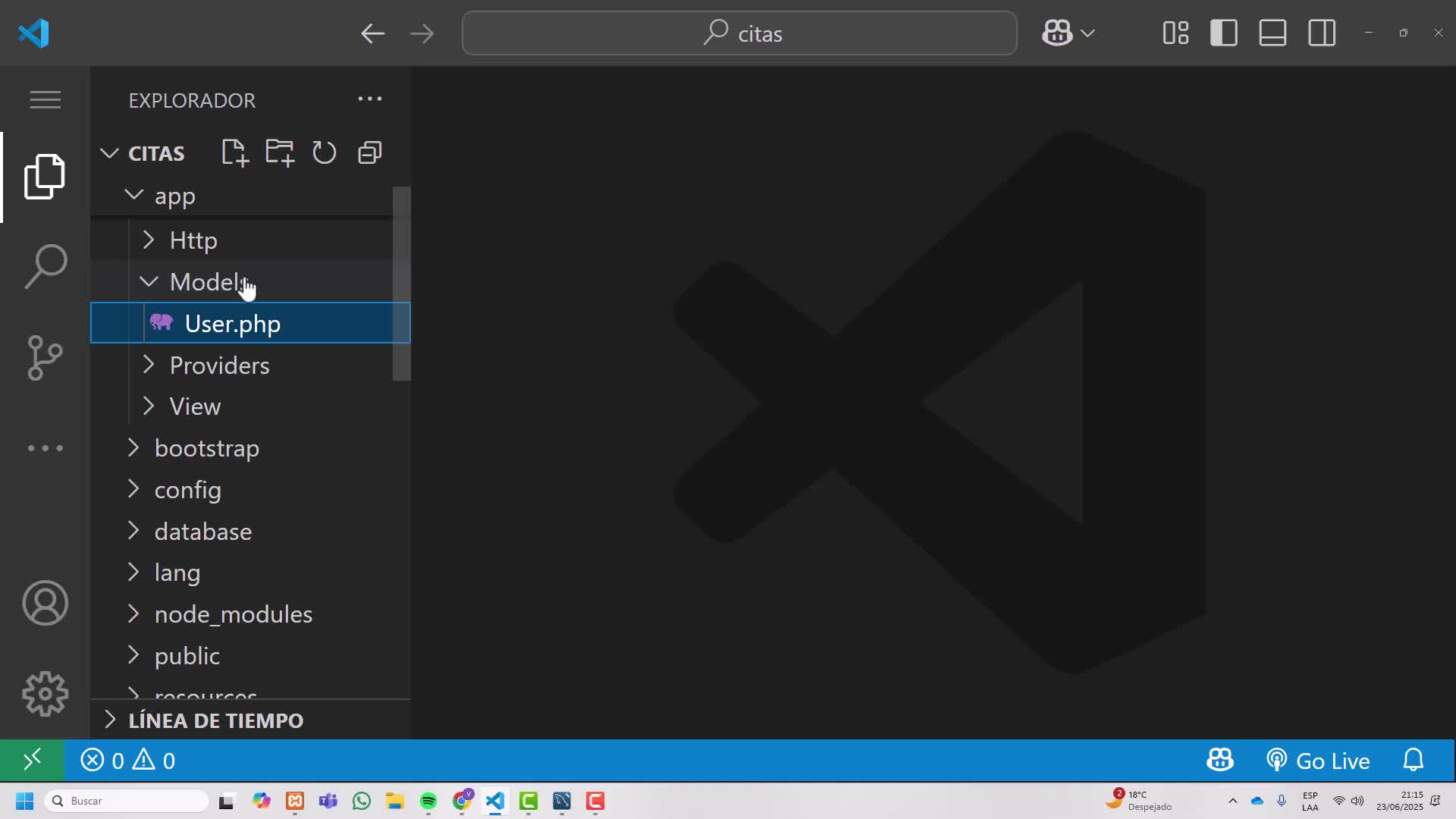Click the New Folder icon in CITAS header
Screen dimensions: 1456x819
[x=280, y=152]
